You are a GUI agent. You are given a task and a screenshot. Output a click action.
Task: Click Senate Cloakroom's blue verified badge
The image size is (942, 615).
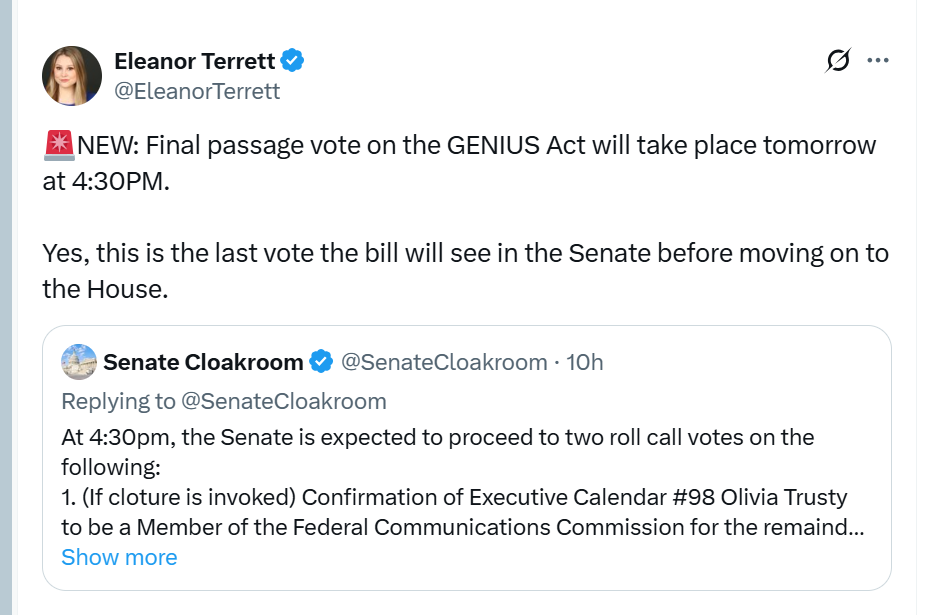point(321,362)
